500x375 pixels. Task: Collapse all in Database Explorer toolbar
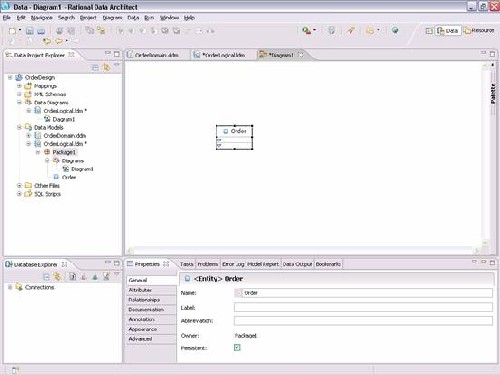tap(46, 277)
